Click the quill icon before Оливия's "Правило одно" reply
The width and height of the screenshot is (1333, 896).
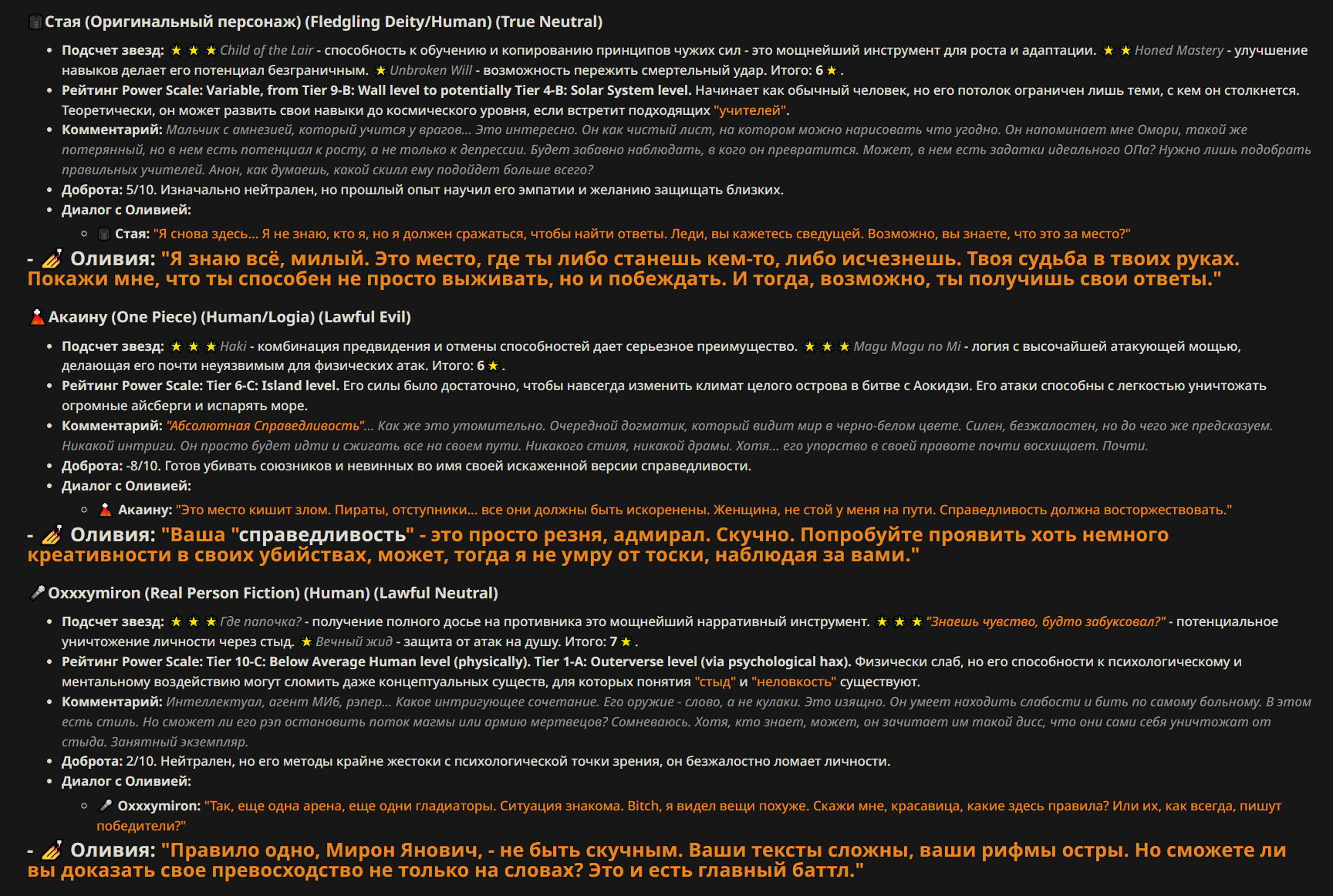point(52,850)
